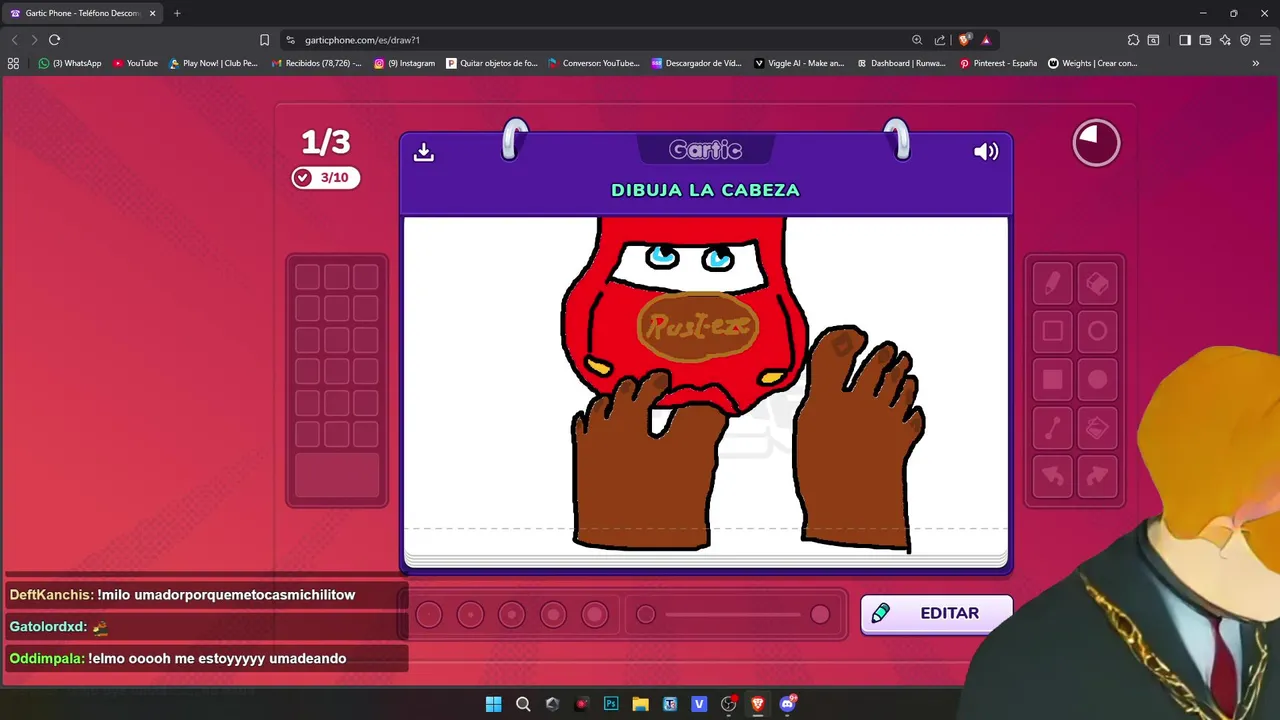
Task: Reload the page
Action: pos(54,40)
